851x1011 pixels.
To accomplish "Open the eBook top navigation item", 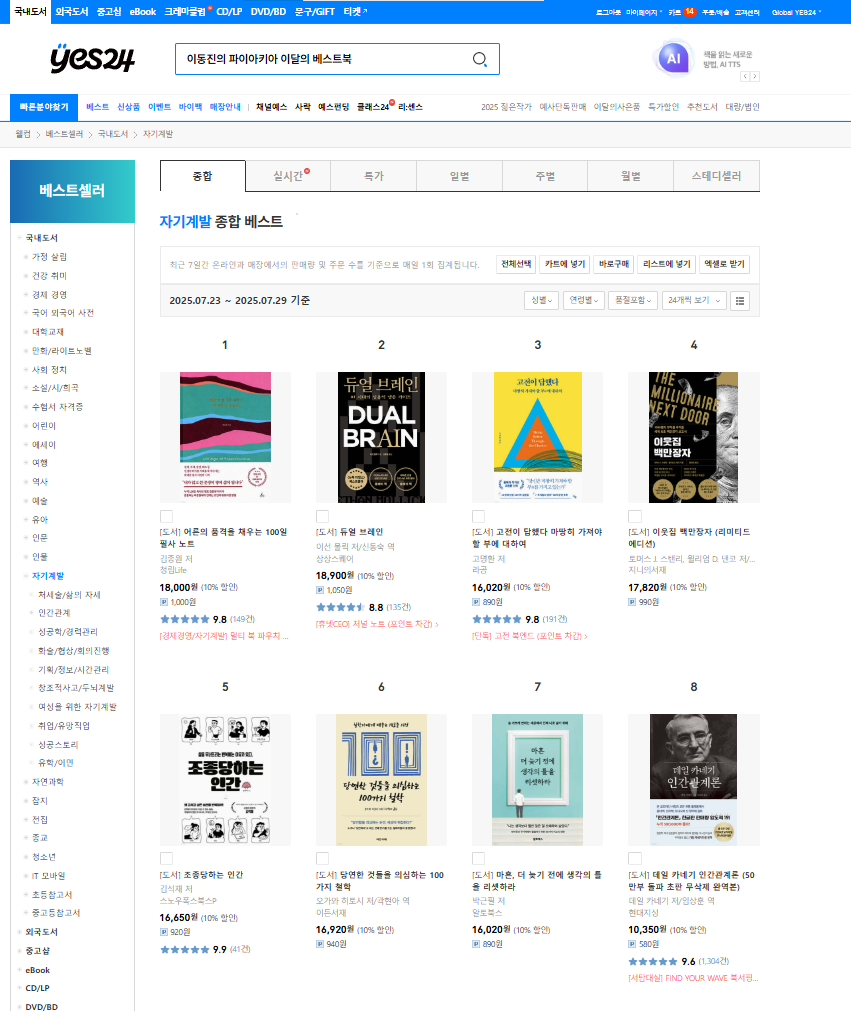I will (142, 12).
